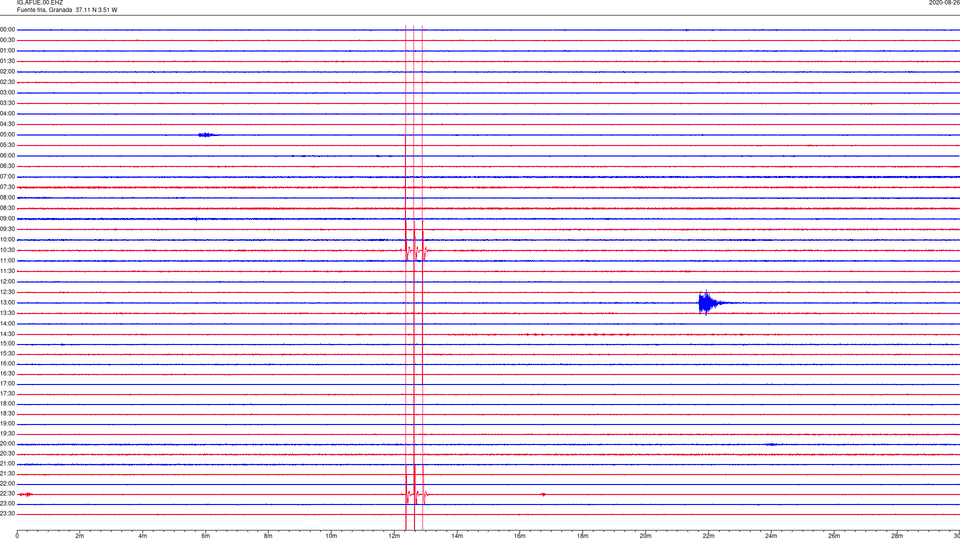The height and width of the screenshot is (540, 960).
Task: Pick the 03:00 trace label
Action: pos(8,92)
